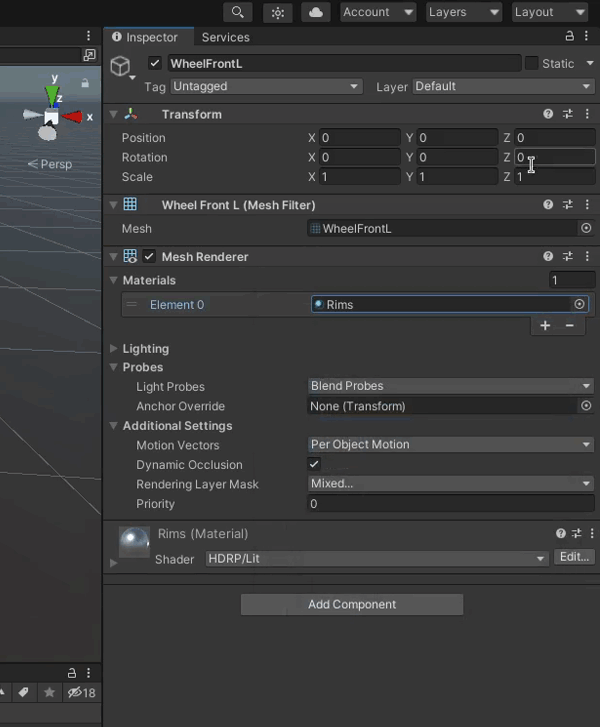This screenshot has height=727, width=600.
Task: Click the Scale Z field
Action: 555,177
